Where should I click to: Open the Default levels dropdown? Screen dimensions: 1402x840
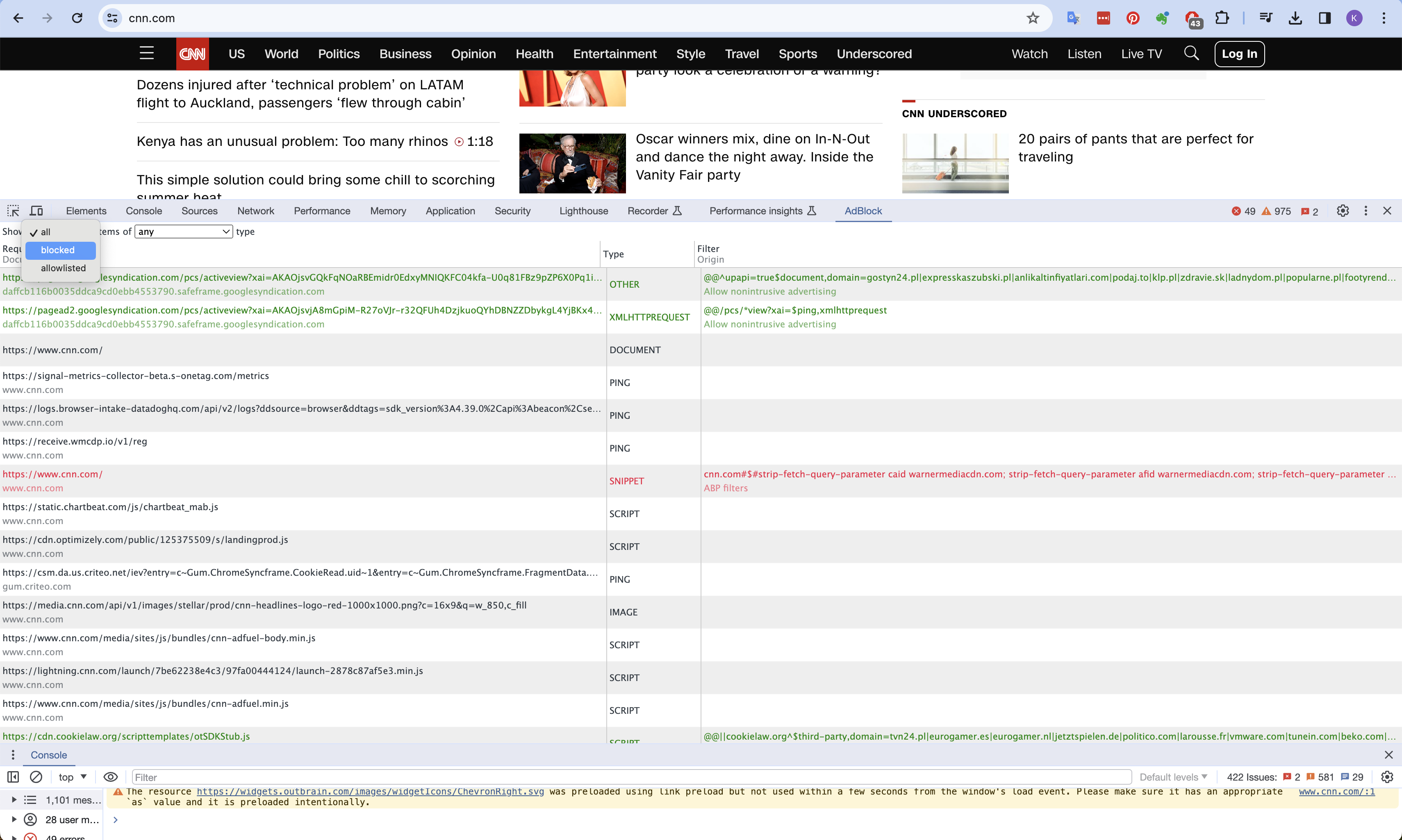pos(1173,776)
